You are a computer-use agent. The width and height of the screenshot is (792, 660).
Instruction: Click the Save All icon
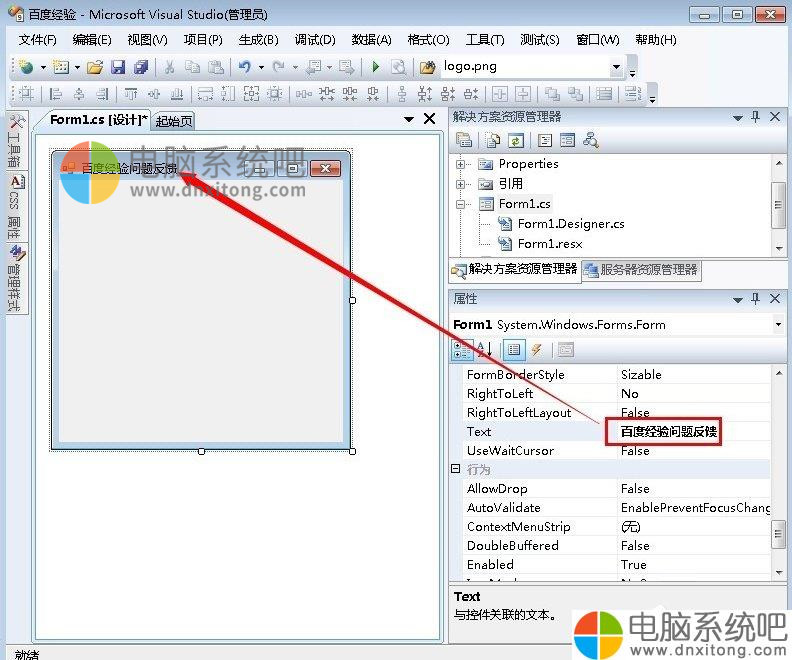click(140, 67)
